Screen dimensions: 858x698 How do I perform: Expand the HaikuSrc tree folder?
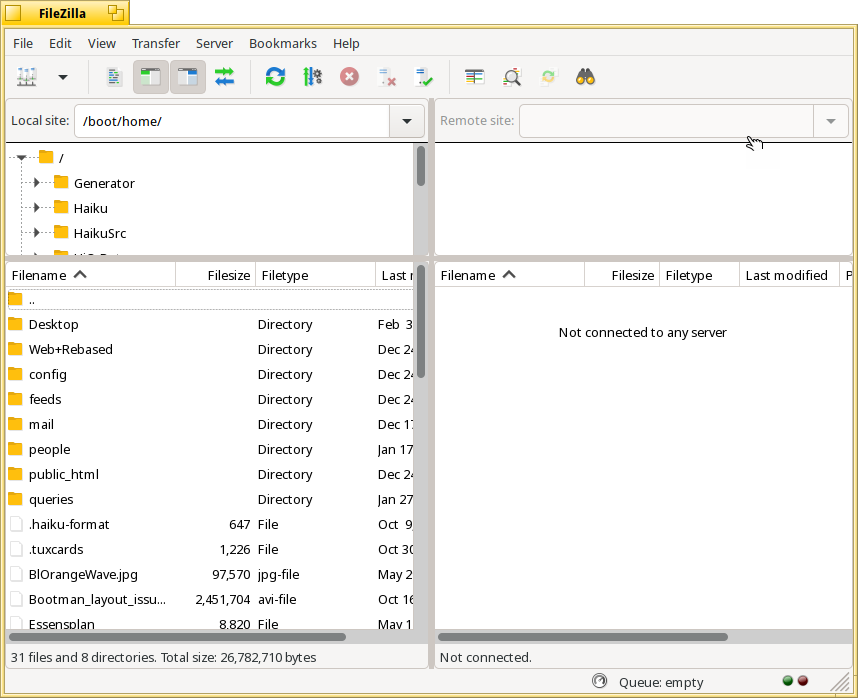pos(36,233)
